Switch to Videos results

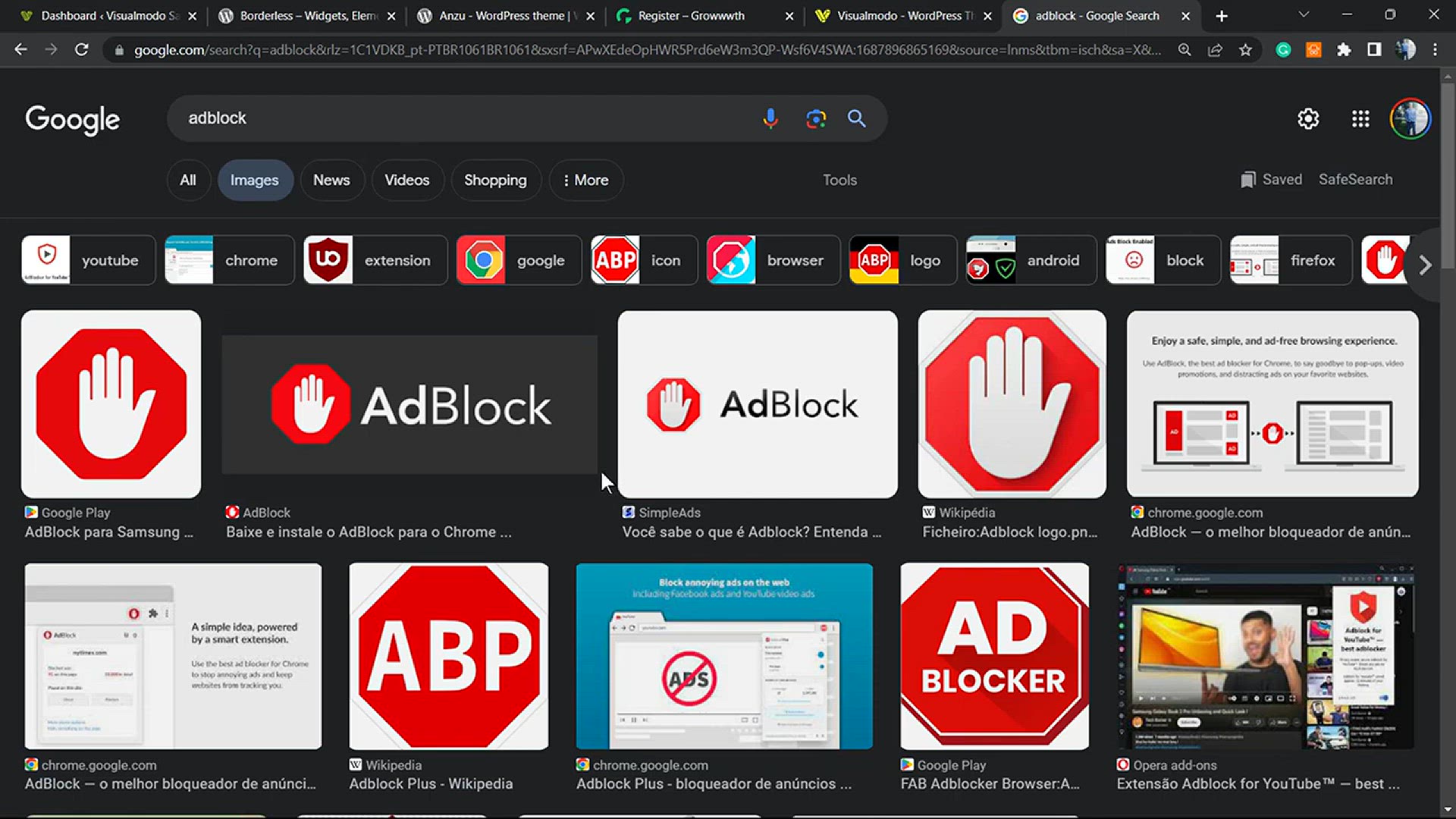[x=406, y=180]
